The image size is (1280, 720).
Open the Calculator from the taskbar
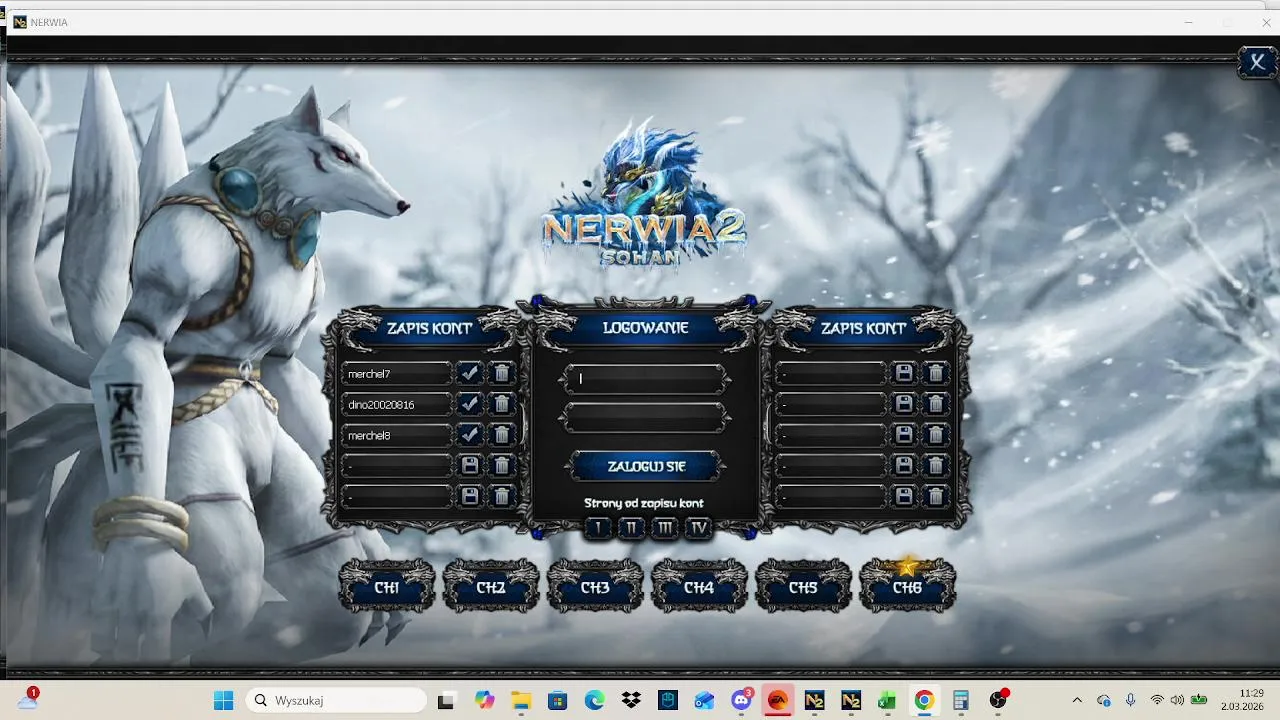(961, 700)
